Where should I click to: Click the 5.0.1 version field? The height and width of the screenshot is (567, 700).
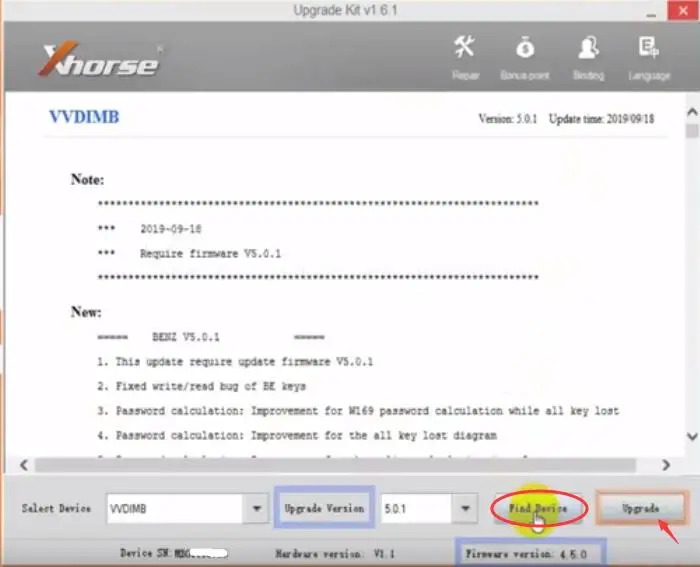point(416,508)
